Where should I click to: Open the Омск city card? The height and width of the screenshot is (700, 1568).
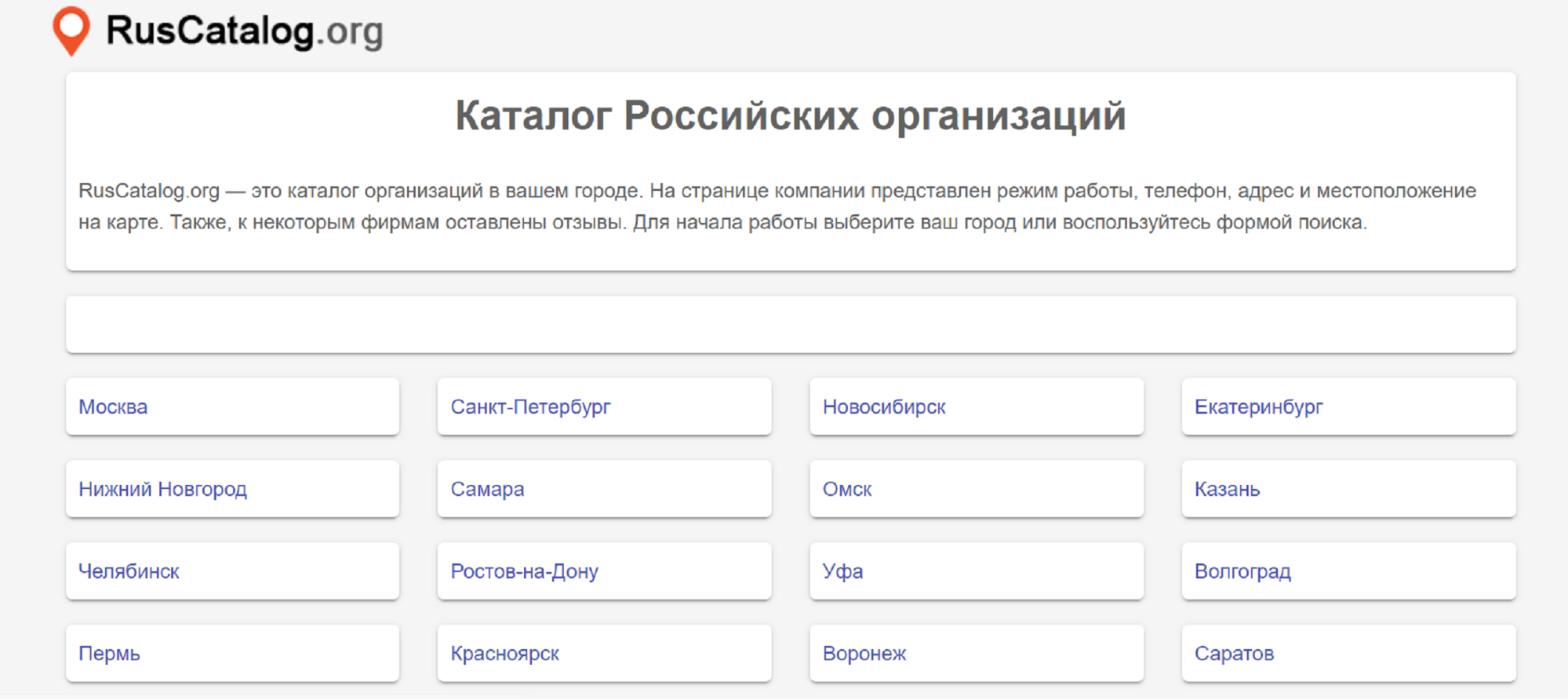click(x=977, y=489)
